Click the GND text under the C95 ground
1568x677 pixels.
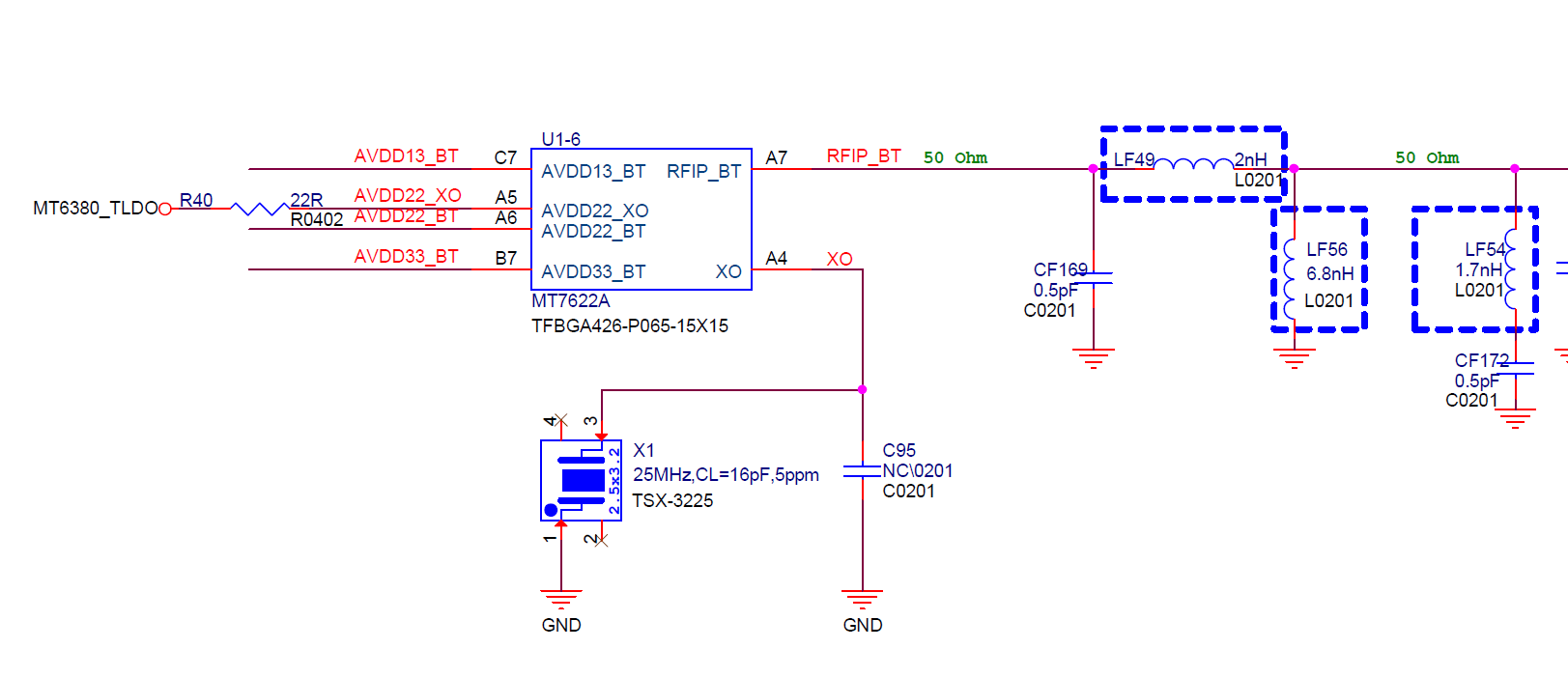863,625
